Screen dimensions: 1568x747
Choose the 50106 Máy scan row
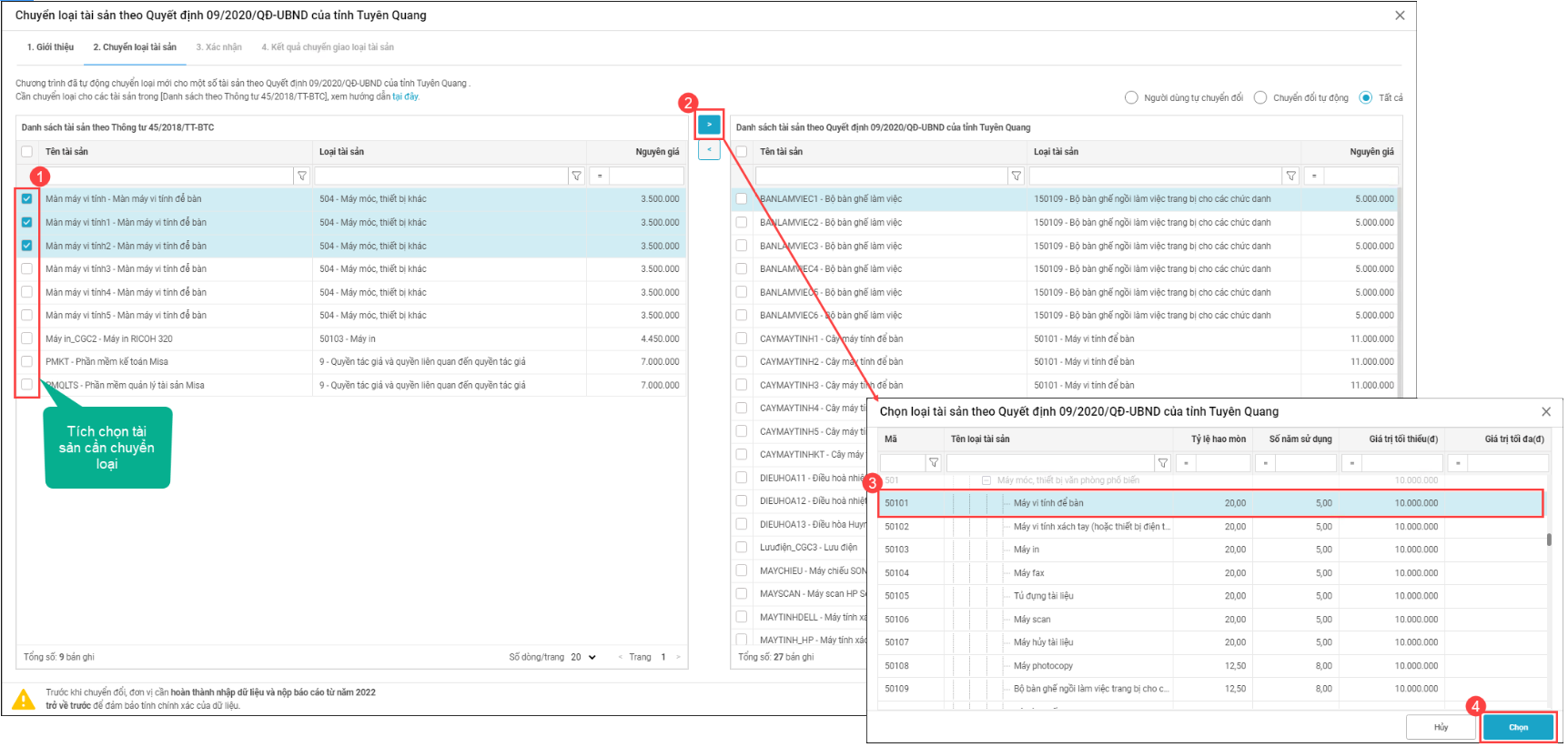click(x=1210, y=620)
